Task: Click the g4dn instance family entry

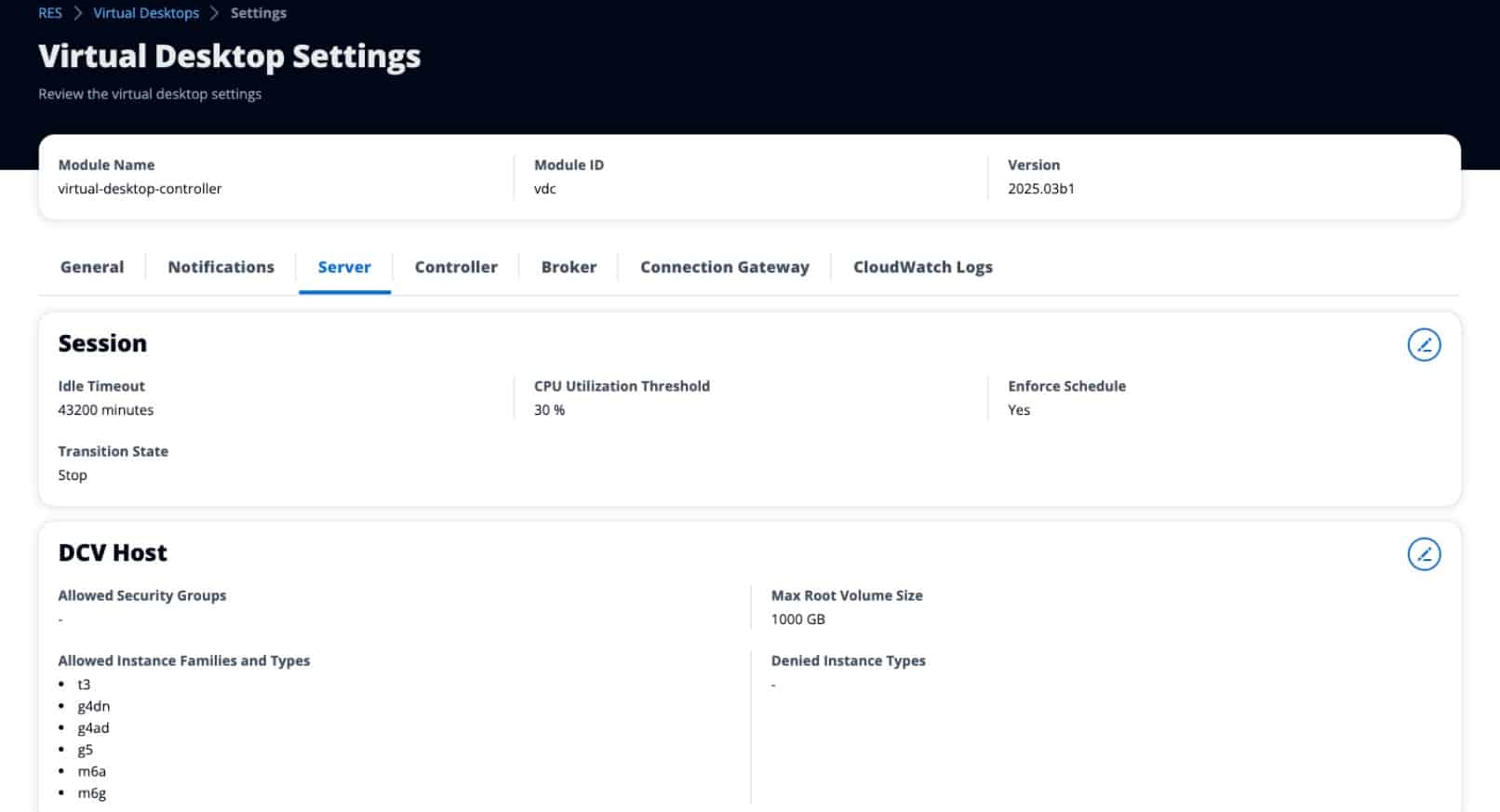Action: coord(93,707)
